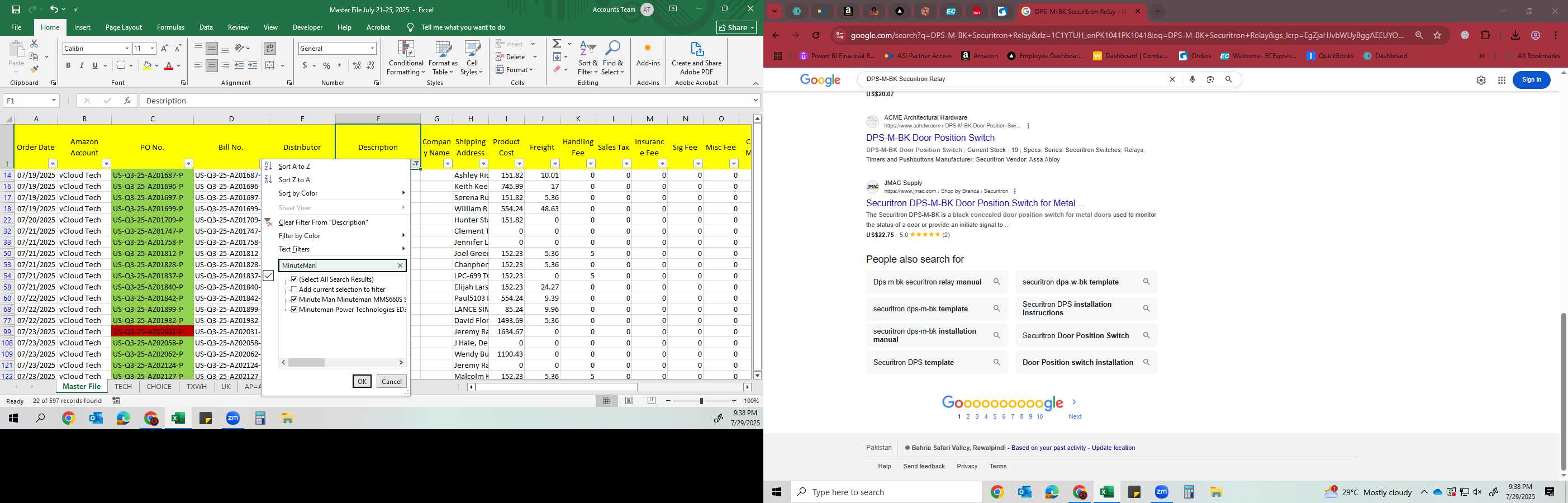This screenshot has height=503, width=1568.
Task: Choose Clear Filter From "Description"
Action: click(335, 222)
